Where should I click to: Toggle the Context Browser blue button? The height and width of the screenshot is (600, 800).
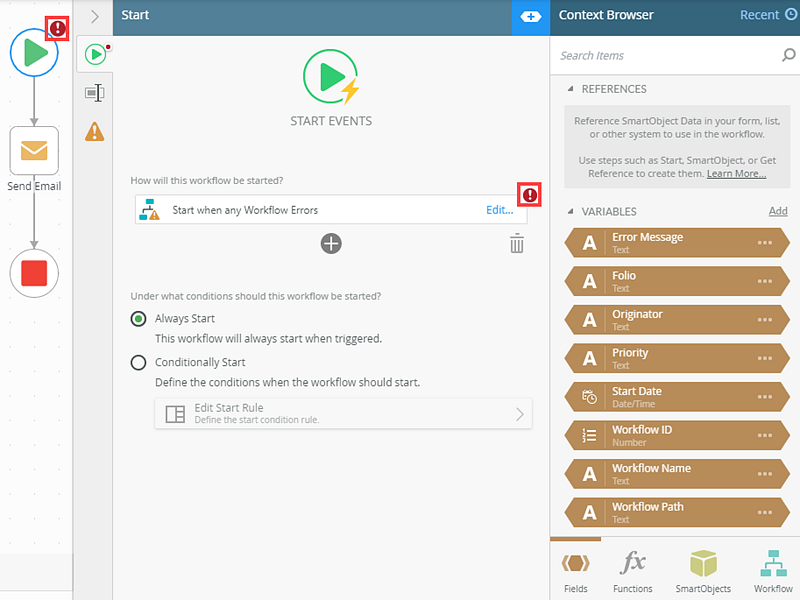click(531, 17)
